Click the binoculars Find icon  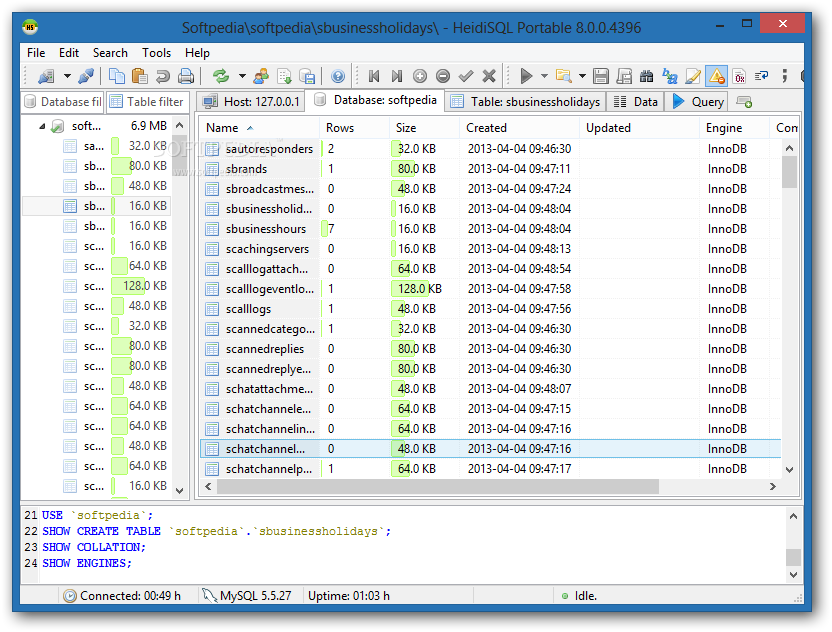click(x=646, y=76)
